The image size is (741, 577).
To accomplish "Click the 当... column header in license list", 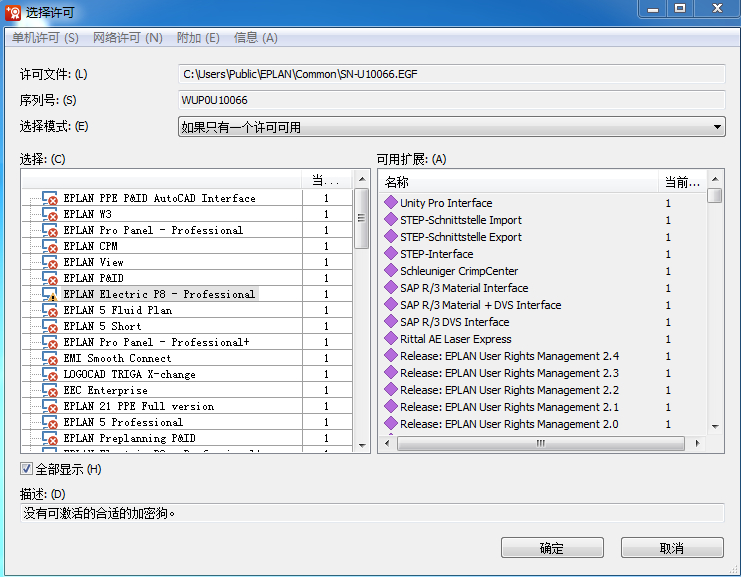I will [x=327, y=181].
